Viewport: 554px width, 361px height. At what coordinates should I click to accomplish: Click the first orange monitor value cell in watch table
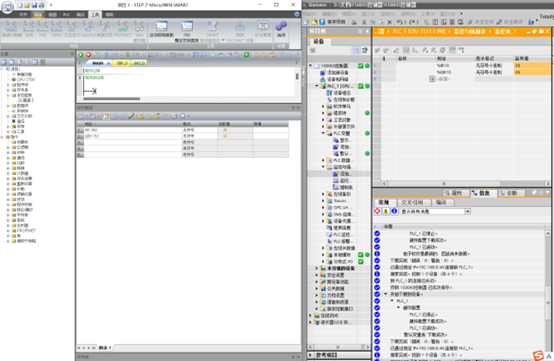(532, 65)
